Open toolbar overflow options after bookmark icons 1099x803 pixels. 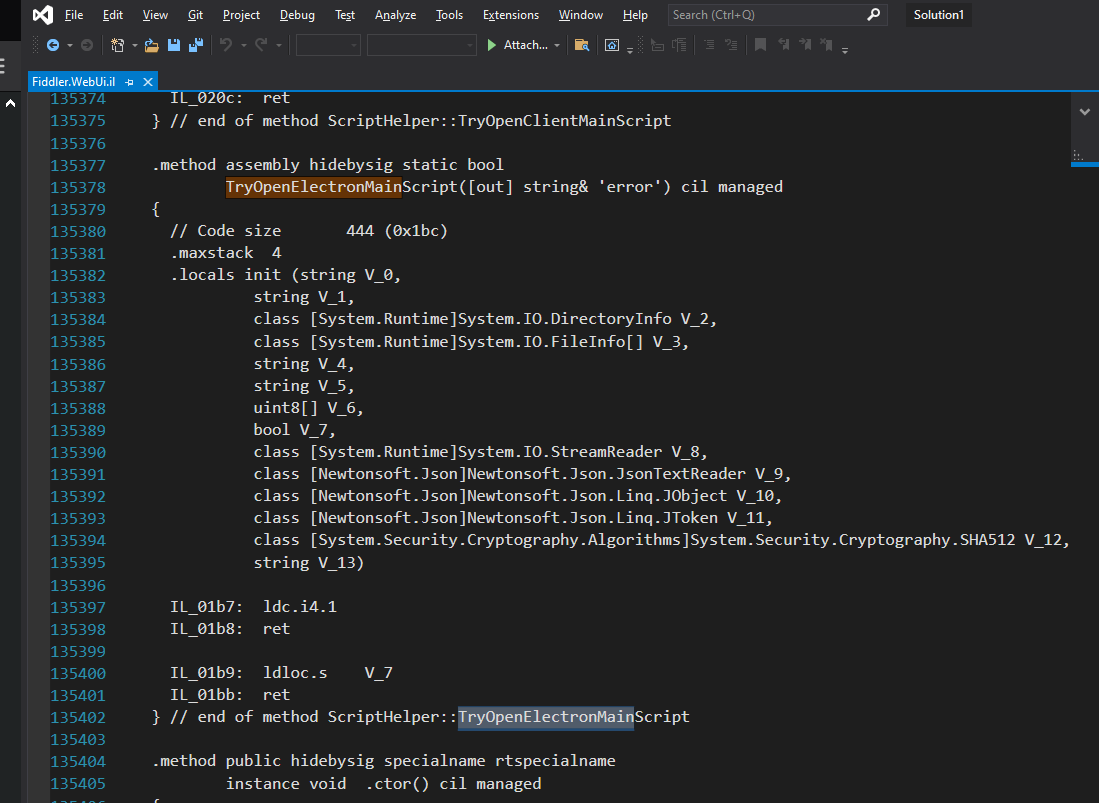tap(845, 50)
